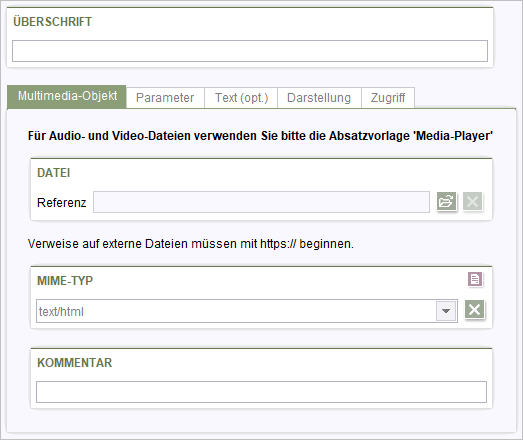This screenshot has width=523, height=440.
Task: Open the Parameter tab
Action: 165,98
